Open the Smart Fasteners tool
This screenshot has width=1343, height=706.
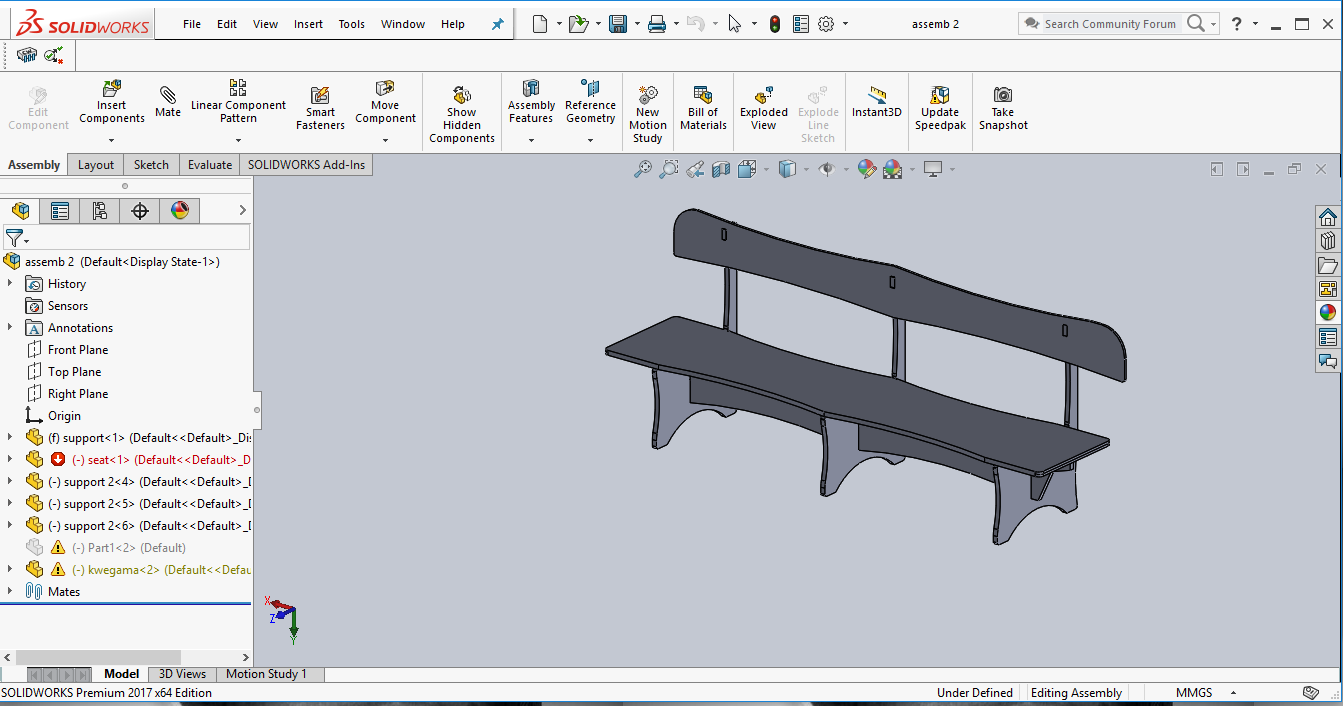[x=320, y=96]
